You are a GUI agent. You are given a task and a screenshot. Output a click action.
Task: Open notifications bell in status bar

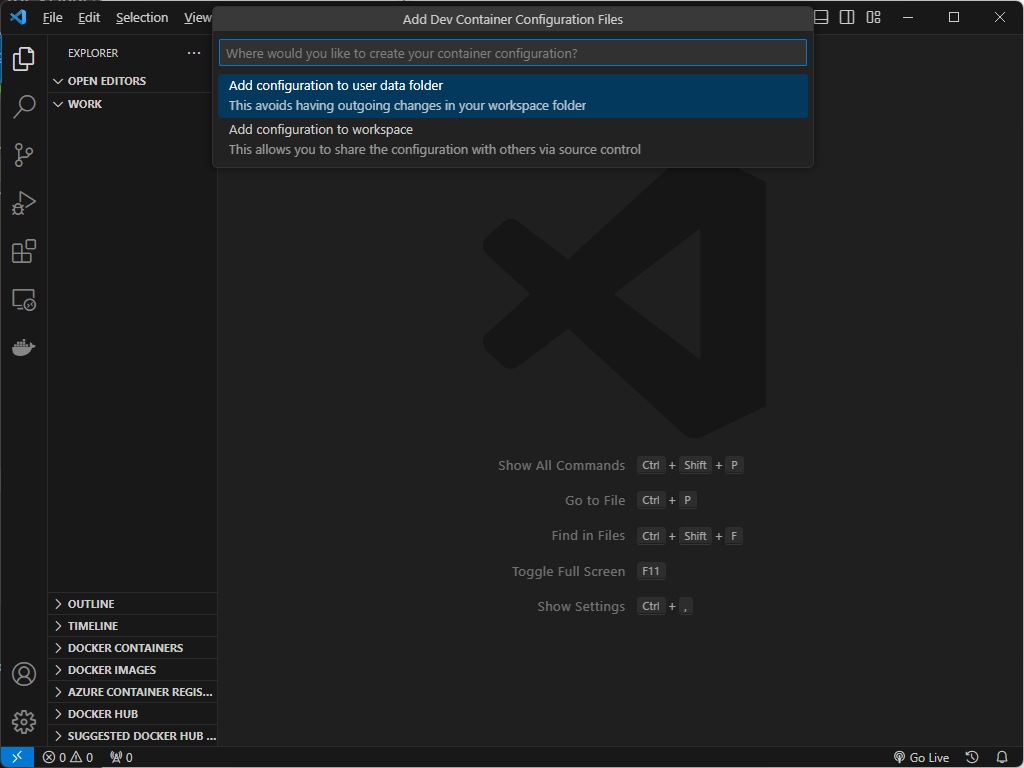coord(1002,757)
